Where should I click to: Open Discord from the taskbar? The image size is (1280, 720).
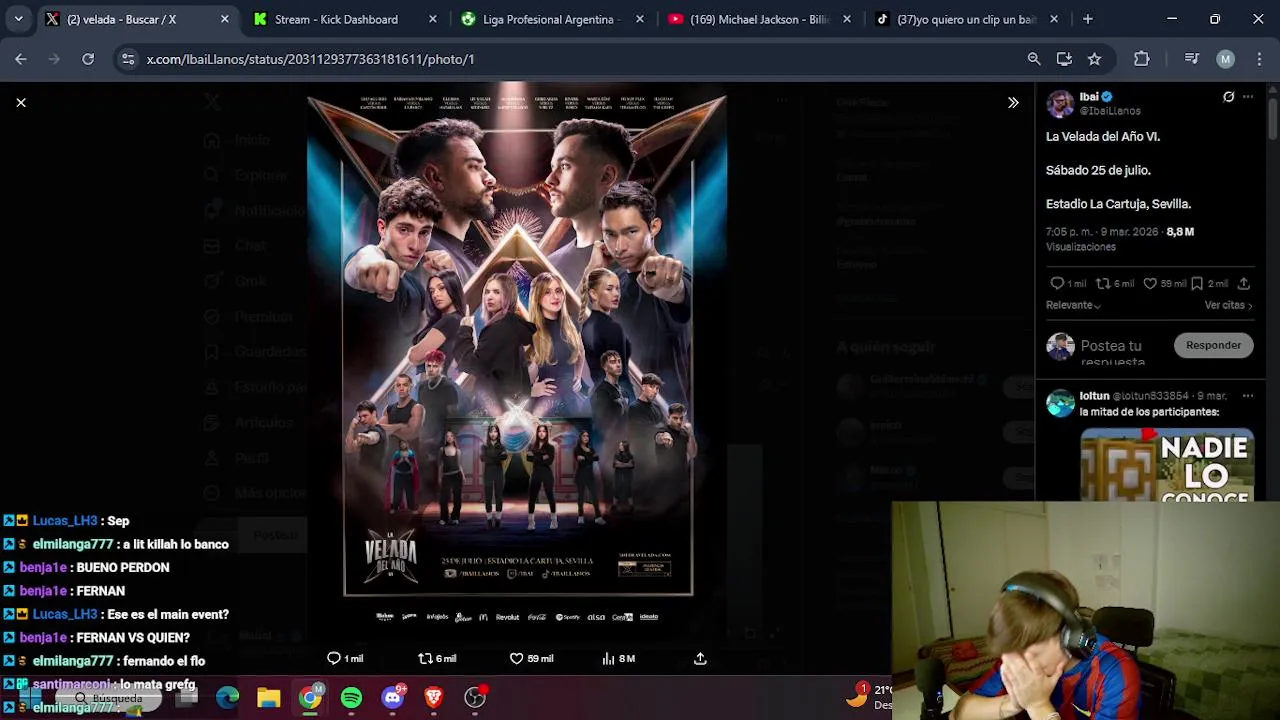392,697
